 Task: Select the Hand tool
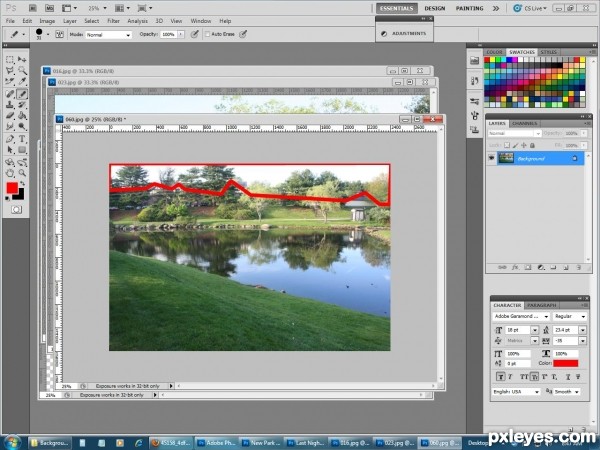pos(10,173)
